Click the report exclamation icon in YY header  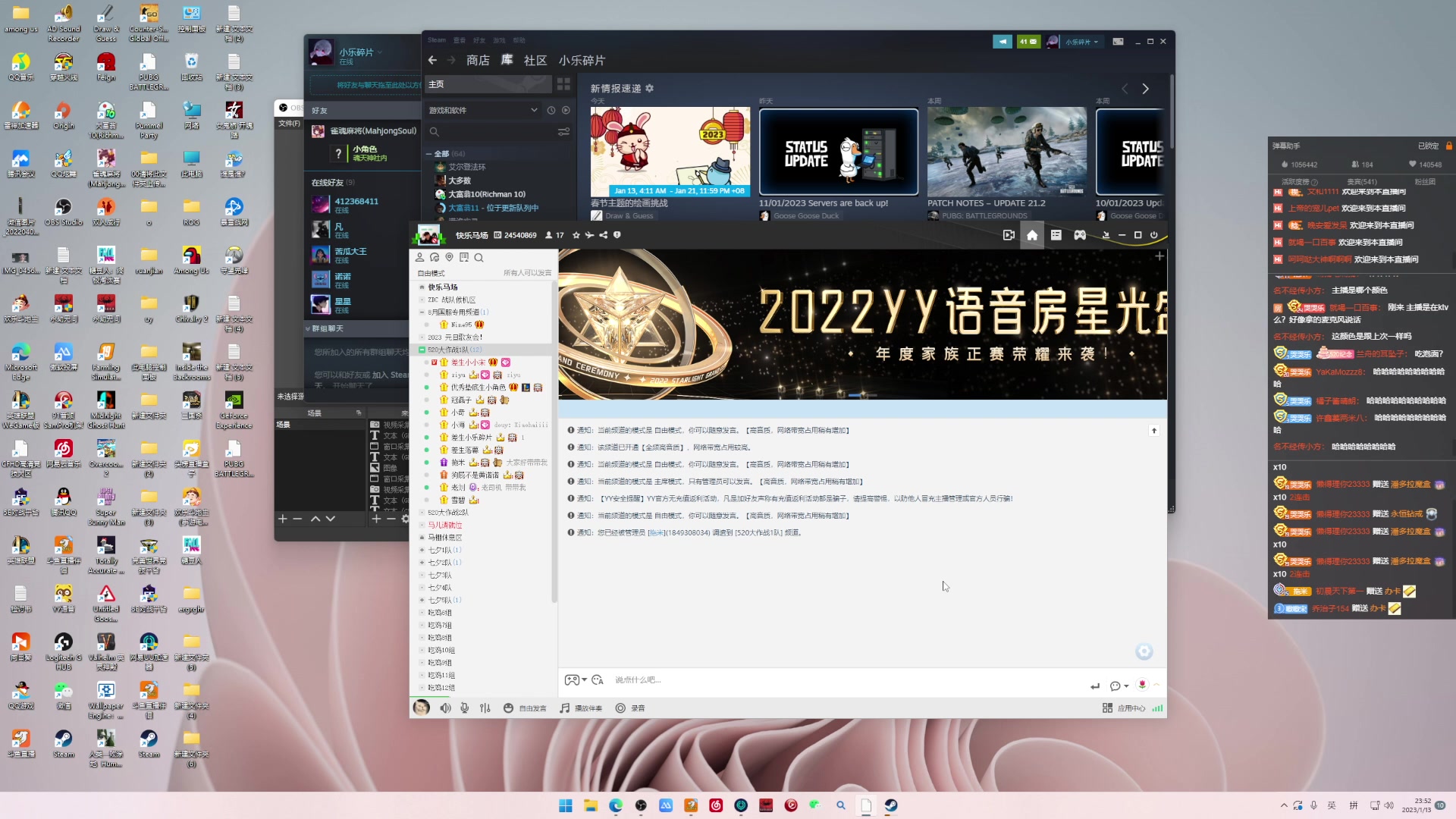617,235
